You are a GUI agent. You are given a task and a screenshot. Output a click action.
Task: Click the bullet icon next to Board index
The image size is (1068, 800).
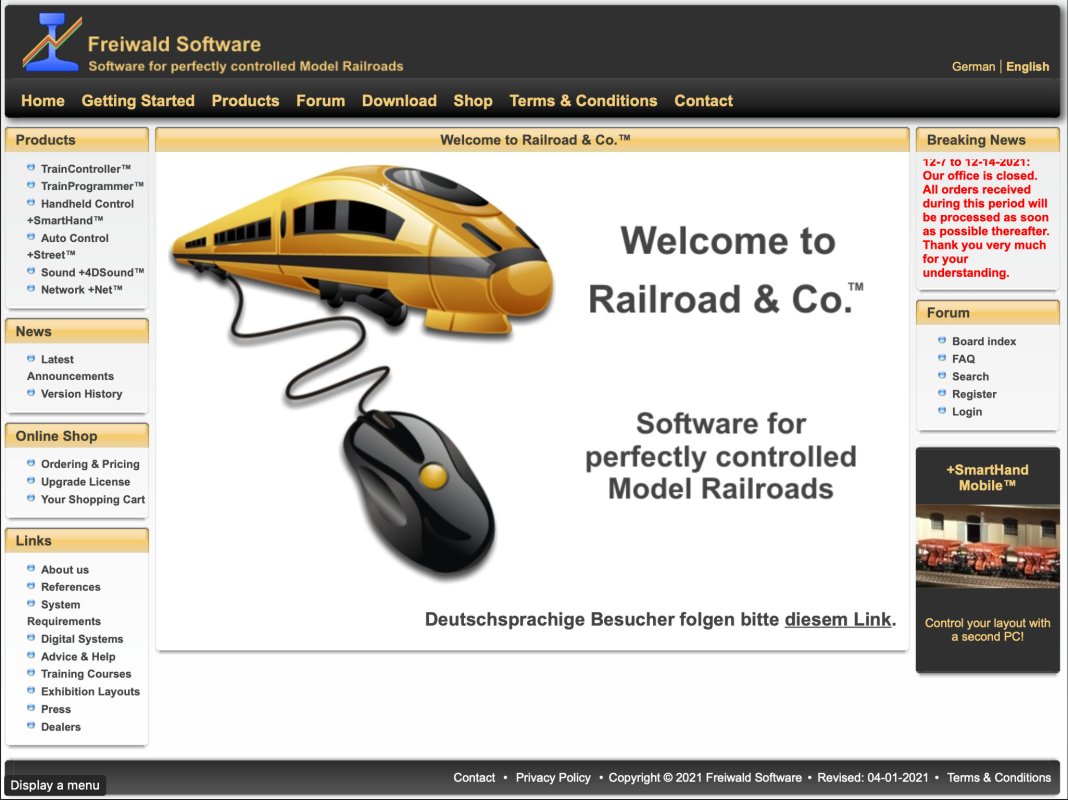[942, 341]
